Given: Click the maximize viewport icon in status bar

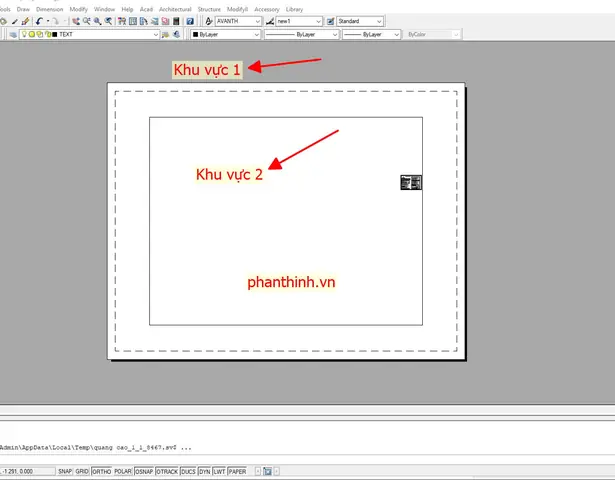Looking at the screenshot, I should click(x=267, y=471).
